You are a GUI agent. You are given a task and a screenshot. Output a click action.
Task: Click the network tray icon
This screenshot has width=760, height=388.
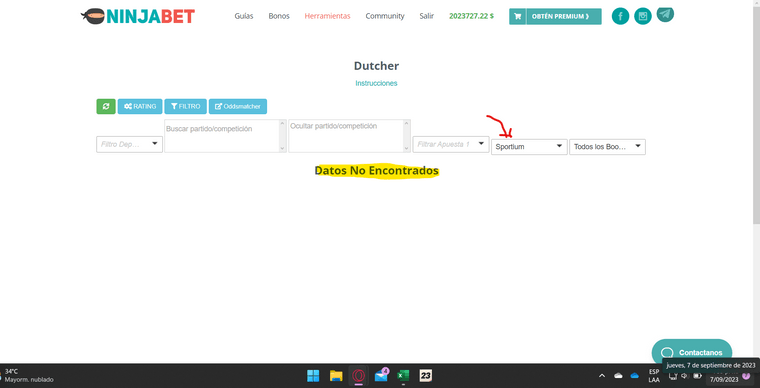click(673, 376)
